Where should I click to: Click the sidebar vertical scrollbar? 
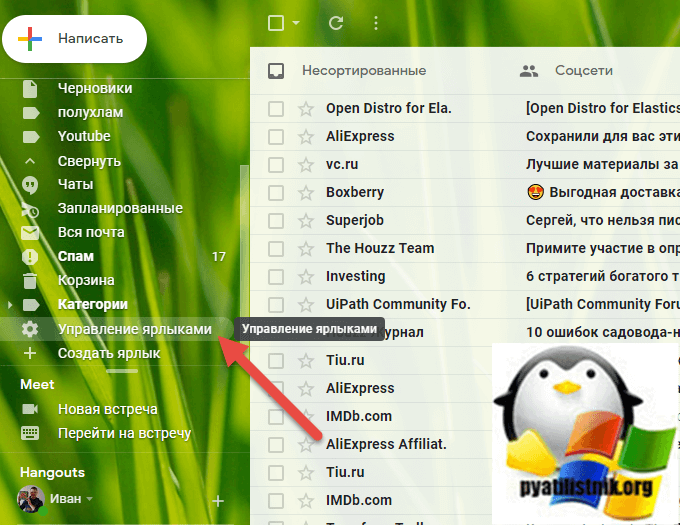[x=244, y=243]
